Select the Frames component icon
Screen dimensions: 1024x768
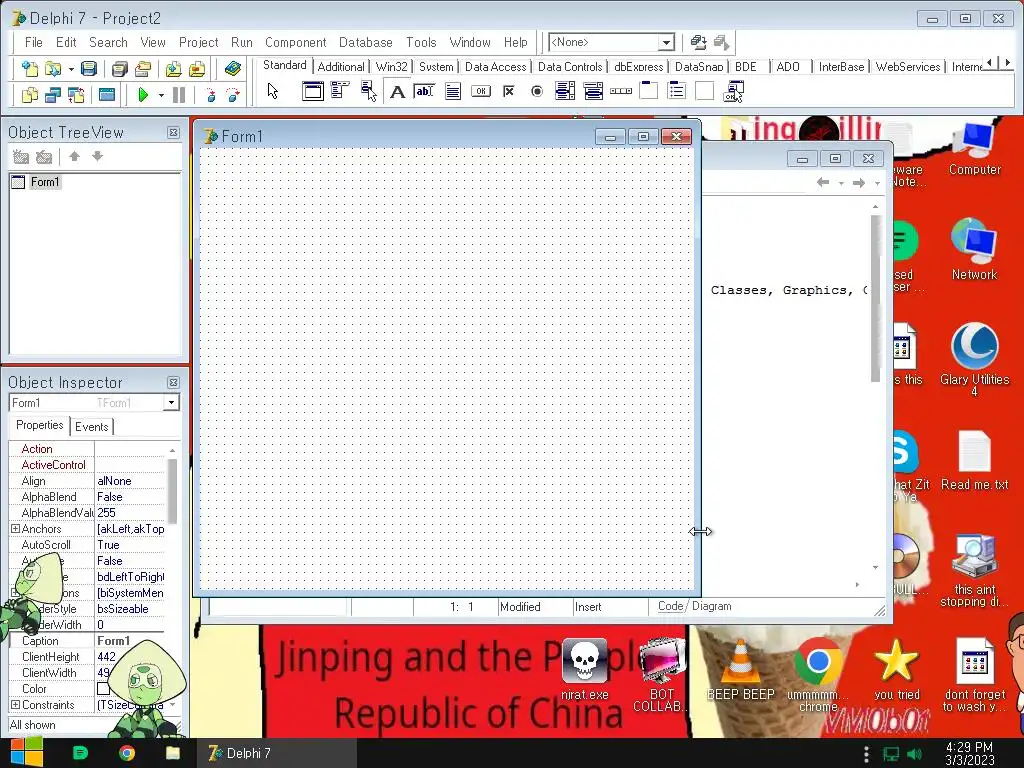tap(313, 91)
